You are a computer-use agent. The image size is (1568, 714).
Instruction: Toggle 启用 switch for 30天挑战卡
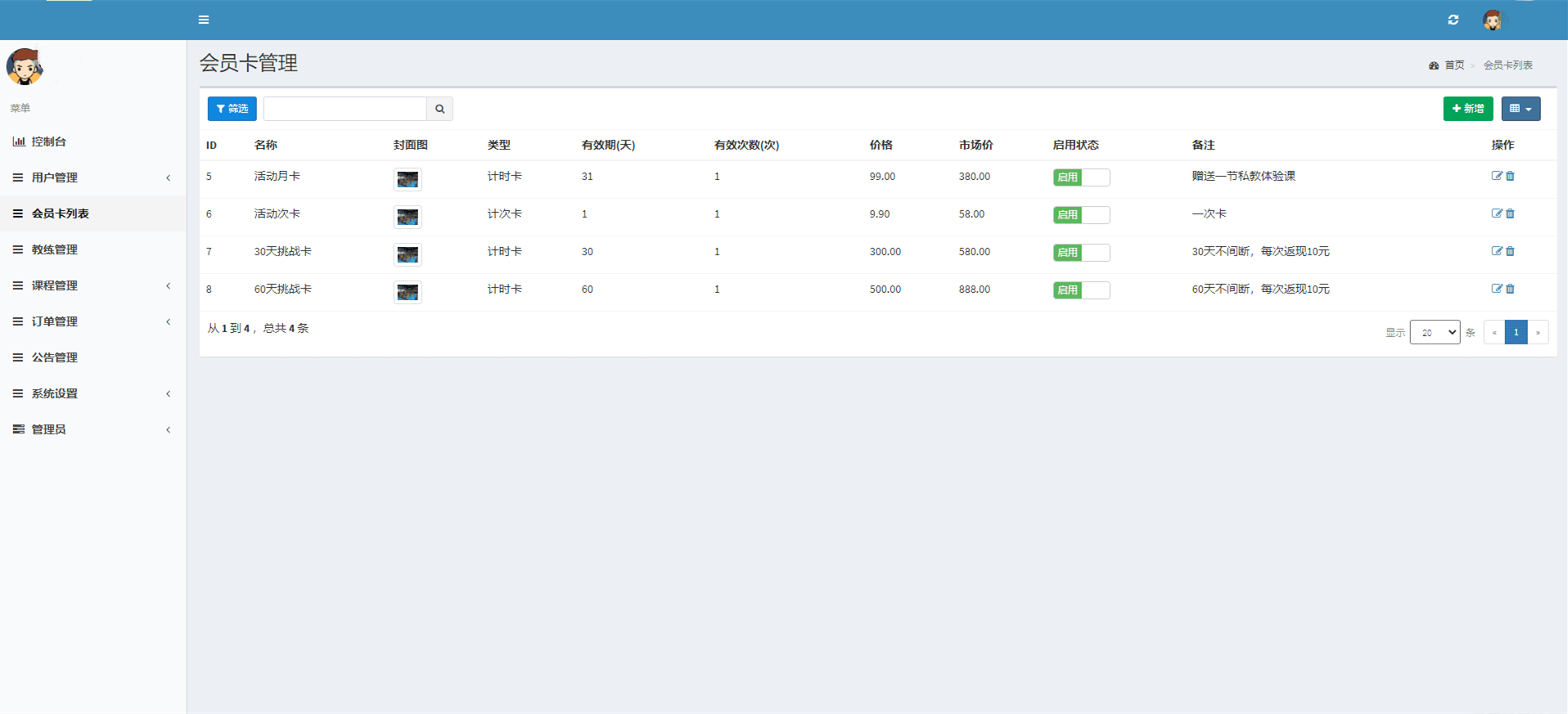point(1081,252)
